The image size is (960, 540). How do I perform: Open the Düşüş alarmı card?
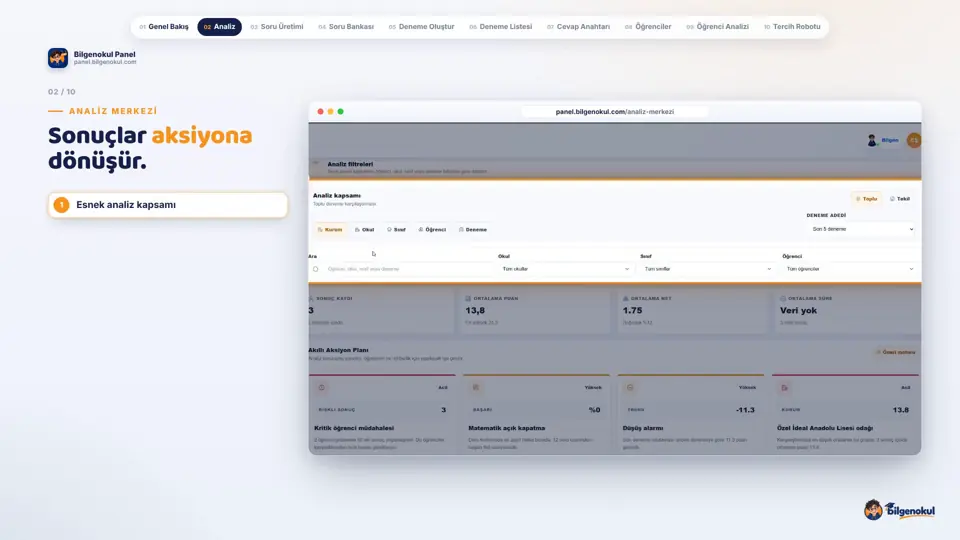click(691, 414)
